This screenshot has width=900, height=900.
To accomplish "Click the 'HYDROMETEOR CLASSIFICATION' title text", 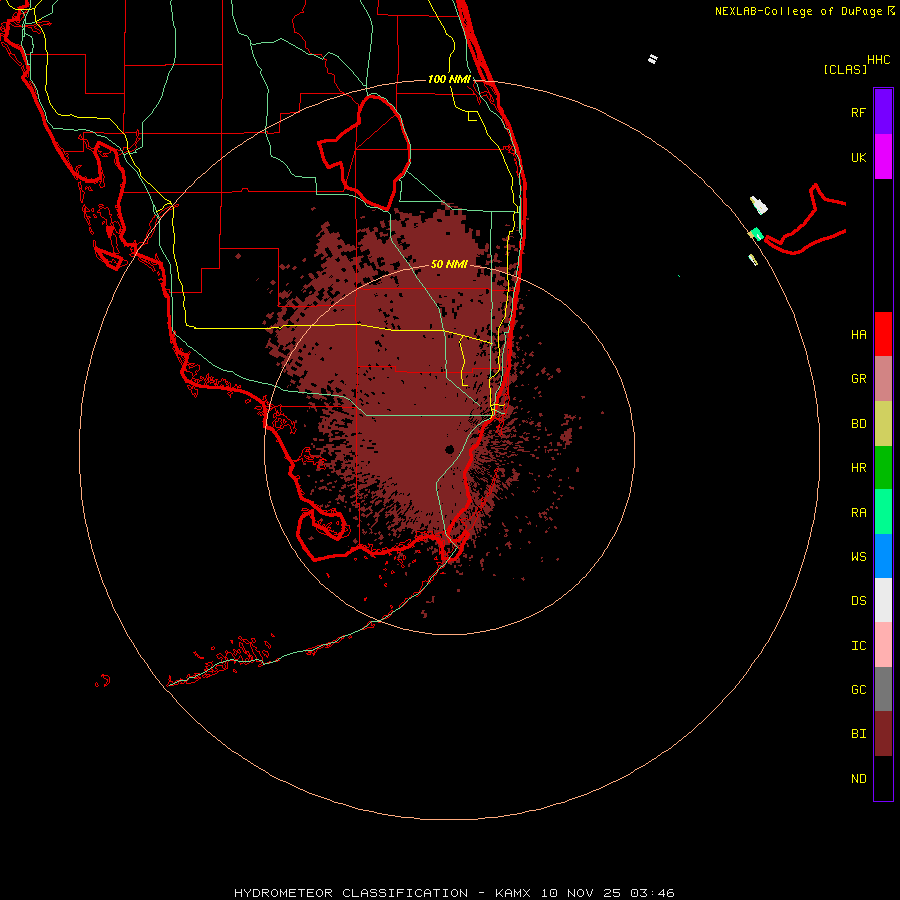I will (351, 893).
